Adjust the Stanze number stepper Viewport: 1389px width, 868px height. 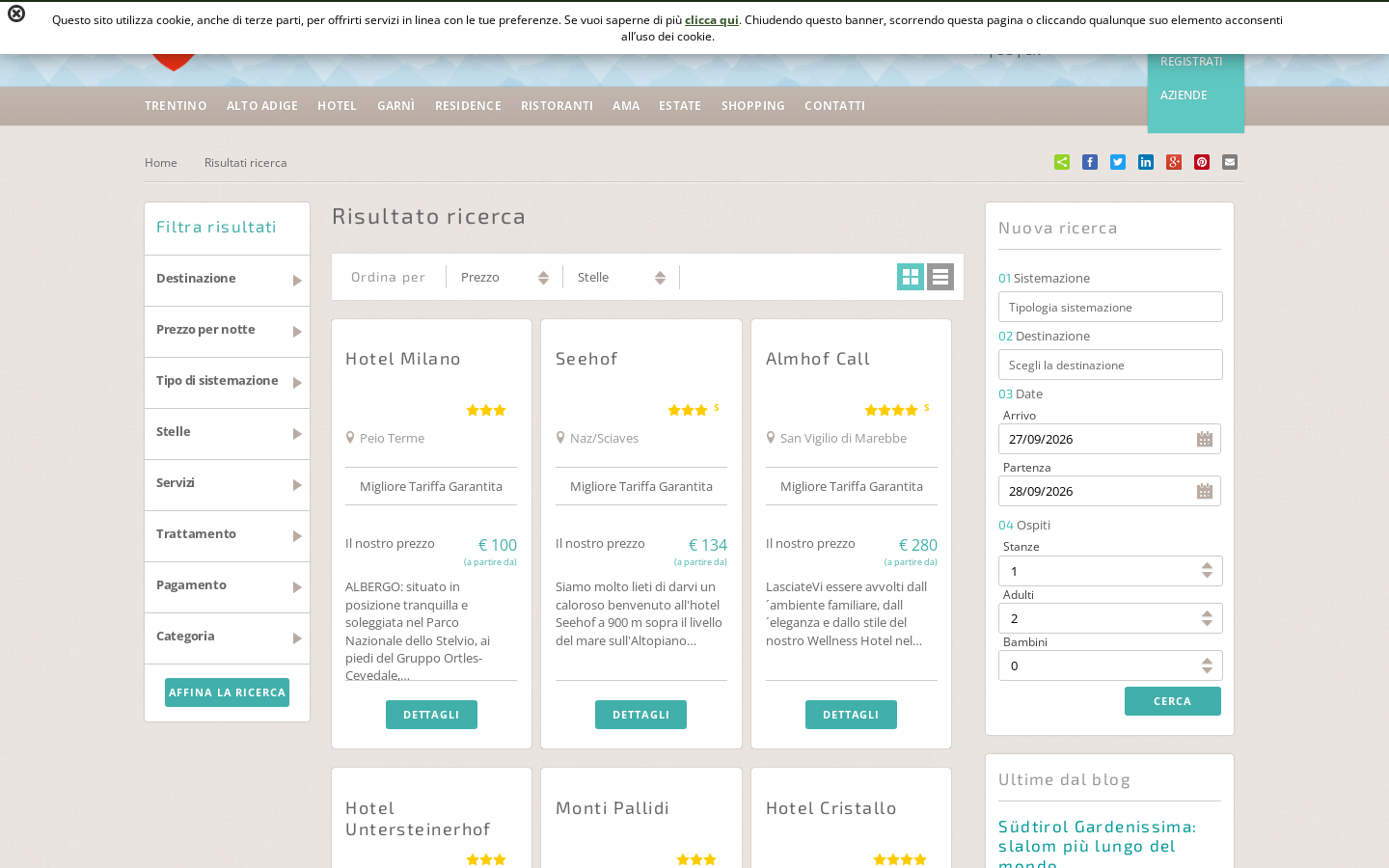1207,571
